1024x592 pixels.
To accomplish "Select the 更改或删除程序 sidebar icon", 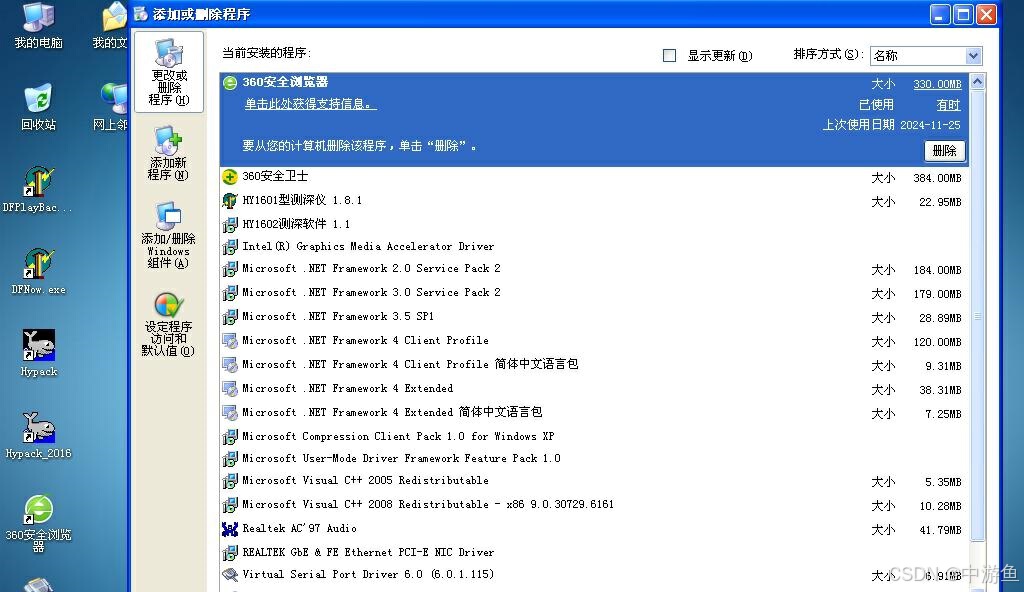I will (169, 72).
